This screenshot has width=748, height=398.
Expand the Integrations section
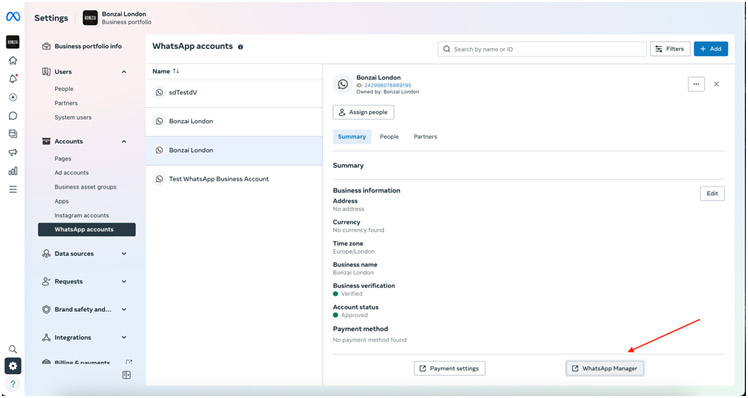(124, 337)
